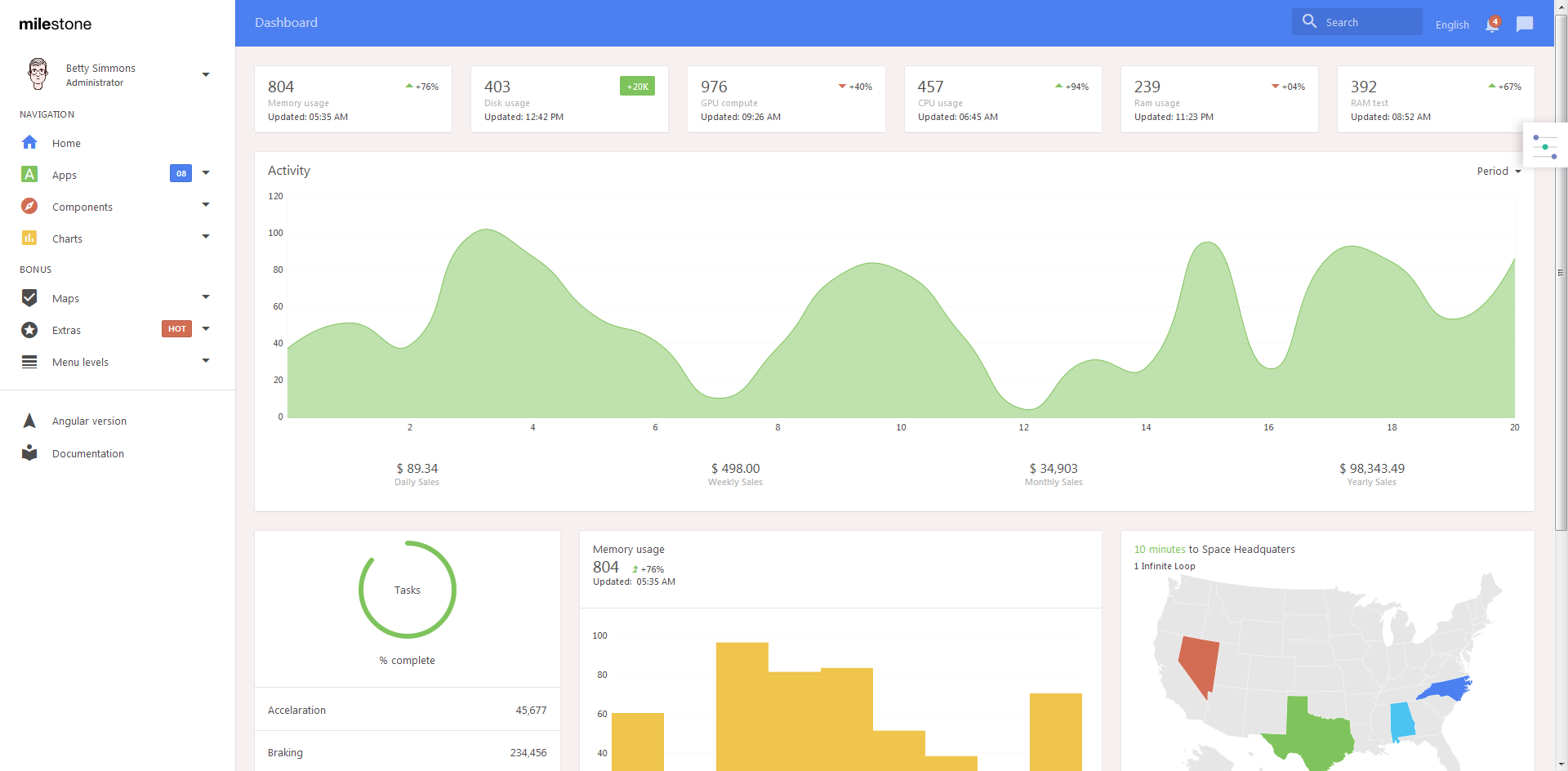Click the +20K badge on Disk usage
The height and width of the screenshot is (771, 1568).
pos(637,86)
